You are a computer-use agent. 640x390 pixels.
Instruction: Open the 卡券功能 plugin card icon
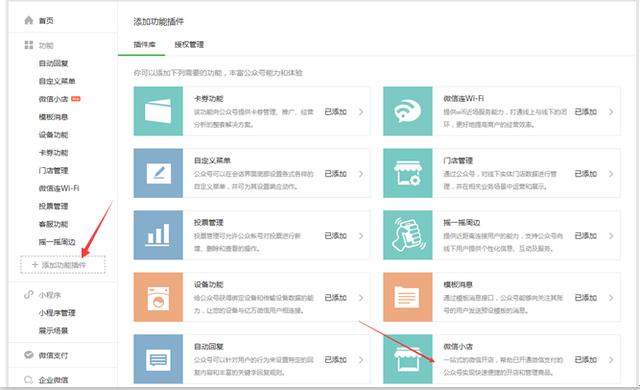coord(158,111)
